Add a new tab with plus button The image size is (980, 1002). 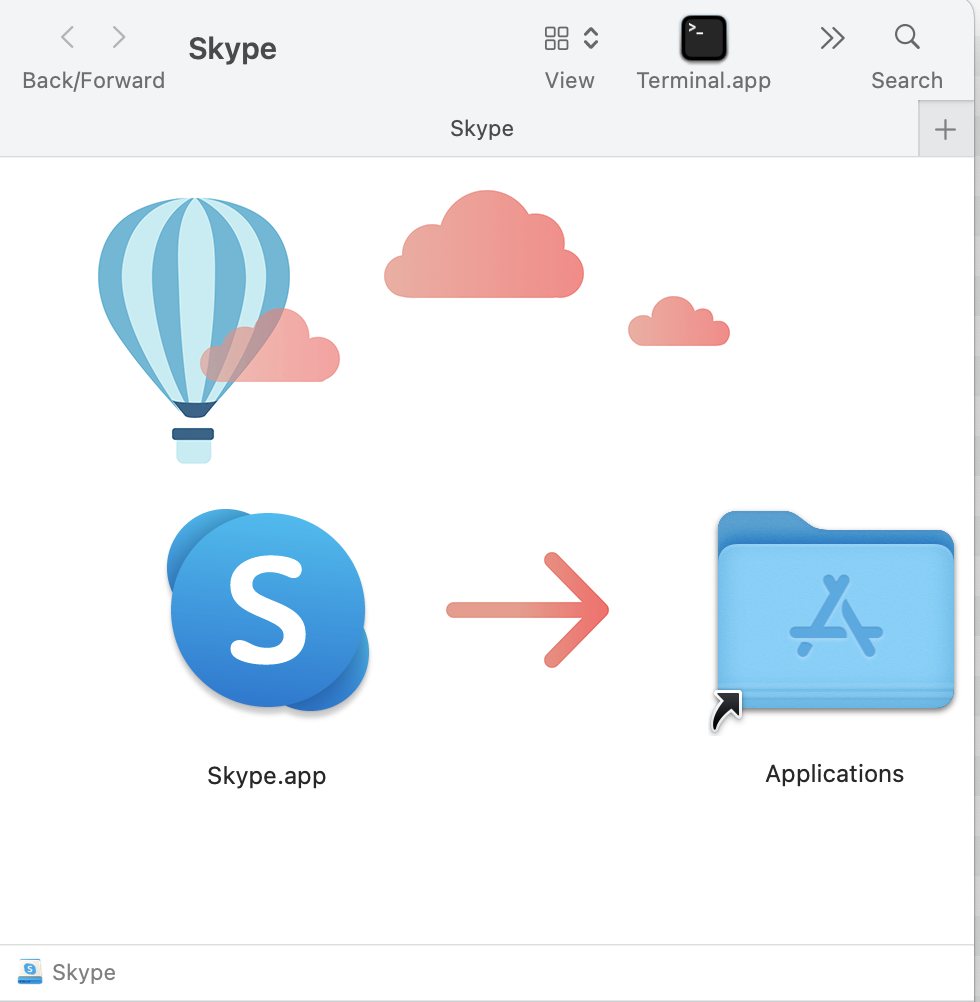(946, 130)
